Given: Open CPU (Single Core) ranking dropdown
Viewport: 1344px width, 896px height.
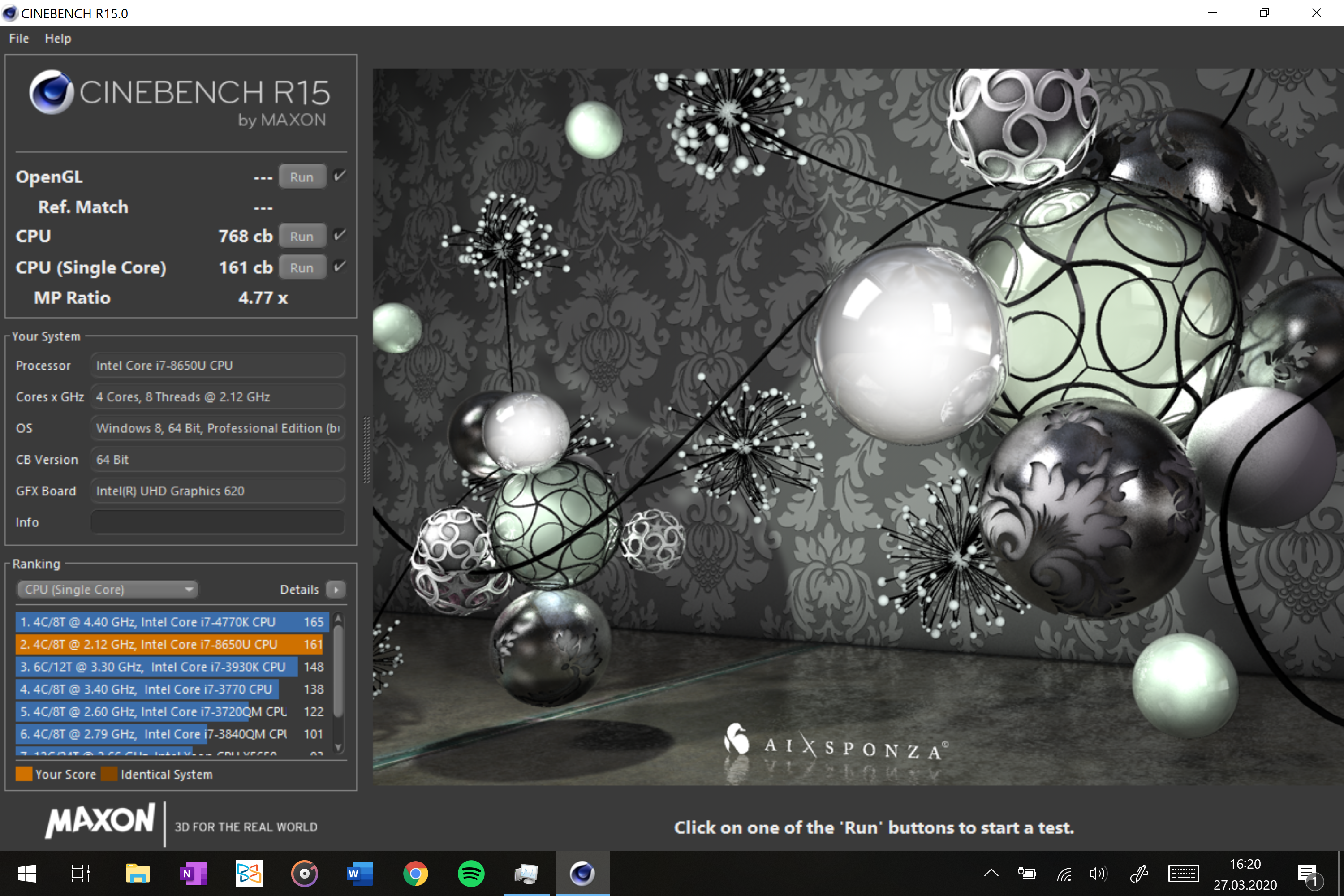Looking at the screenshot, I should point(108,589).
